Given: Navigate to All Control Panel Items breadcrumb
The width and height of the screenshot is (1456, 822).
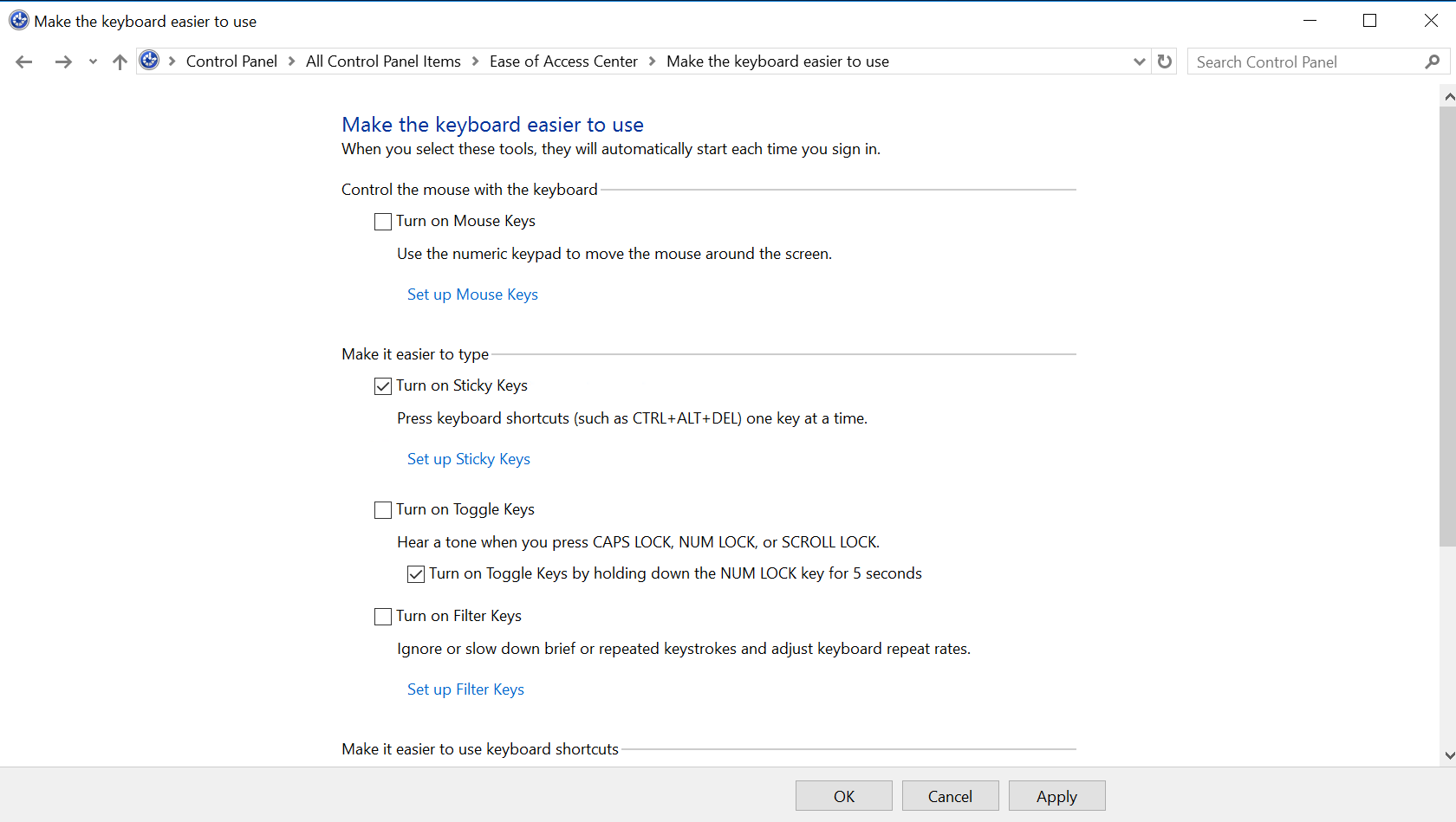Looking at the screenshot, I should click(383, 61).
